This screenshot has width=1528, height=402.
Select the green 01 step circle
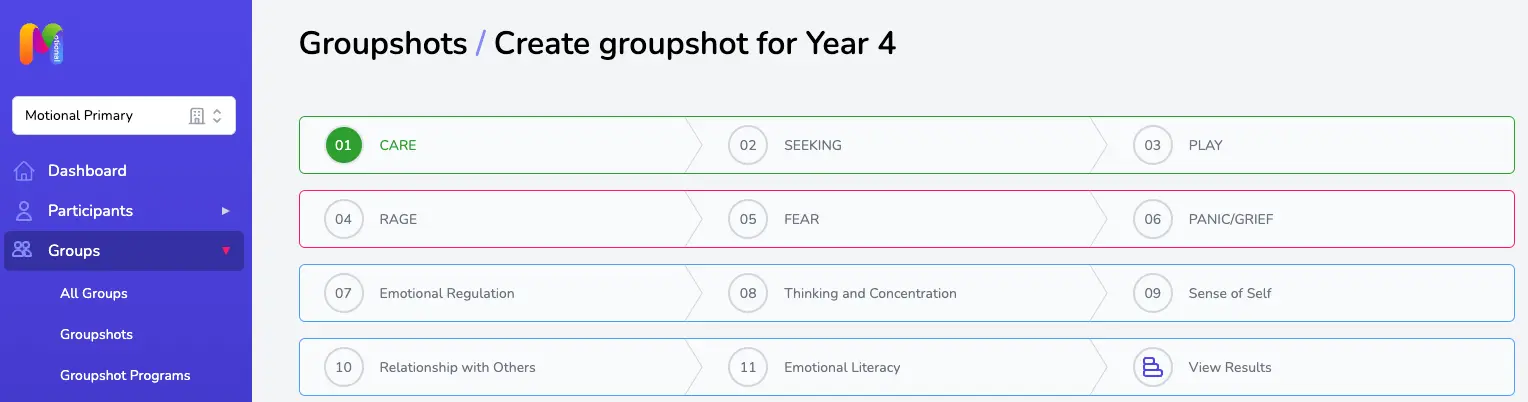344,145
